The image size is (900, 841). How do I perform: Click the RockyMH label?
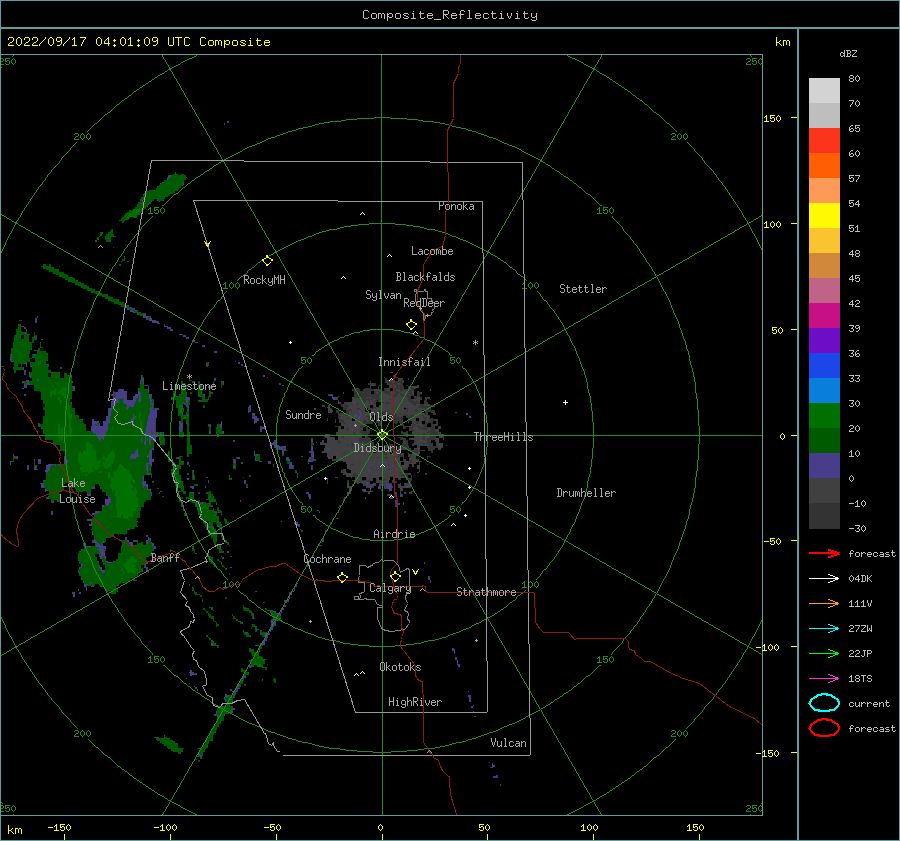tap(264, 280)
